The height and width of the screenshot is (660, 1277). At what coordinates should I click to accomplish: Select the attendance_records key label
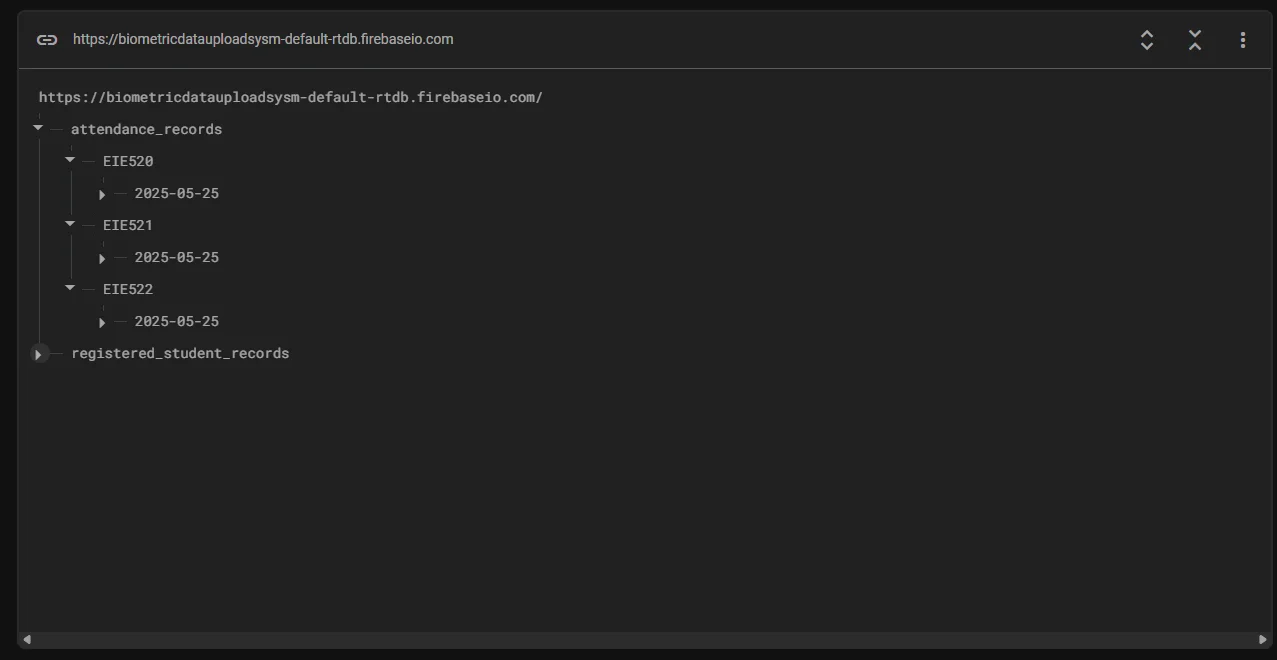pos(146,129)
